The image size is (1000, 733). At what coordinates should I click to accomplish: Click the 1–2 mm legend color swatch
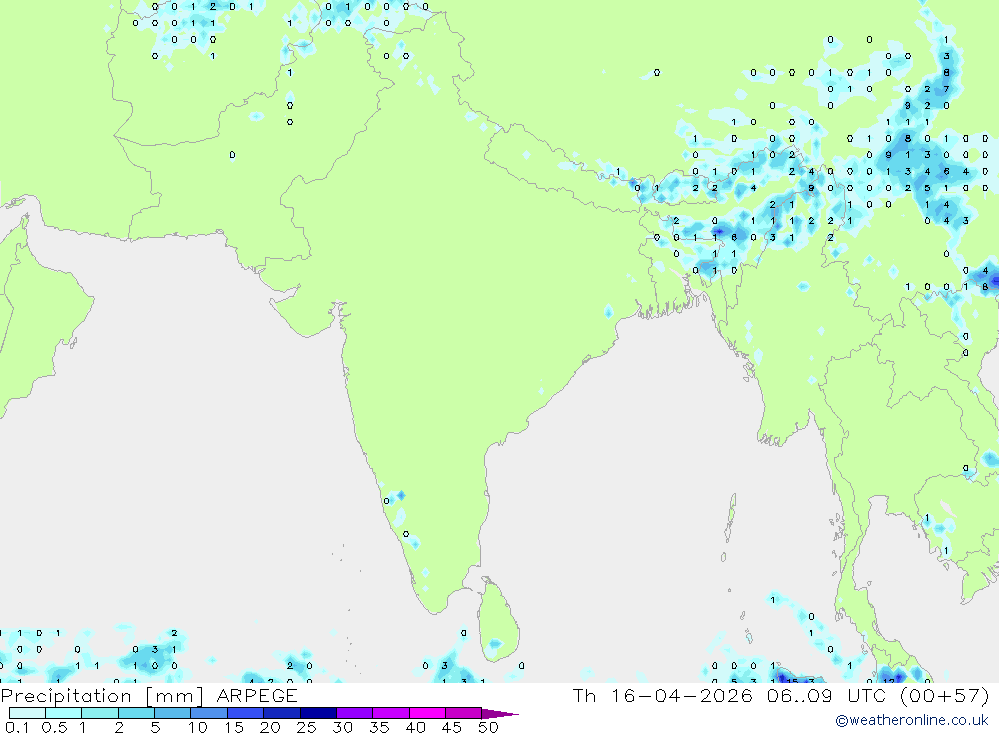click(100, 713)
